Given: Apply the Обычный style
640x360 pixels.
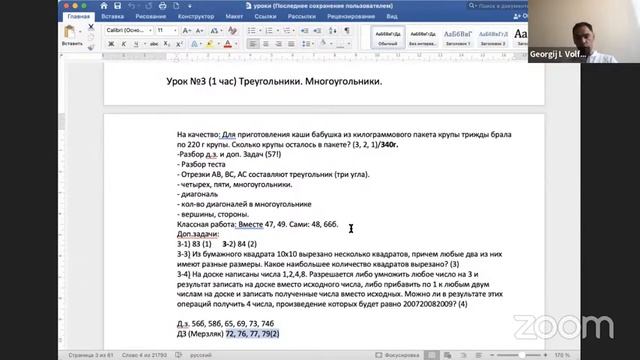Looking at the screenshot, I should (x=387, y=38).
